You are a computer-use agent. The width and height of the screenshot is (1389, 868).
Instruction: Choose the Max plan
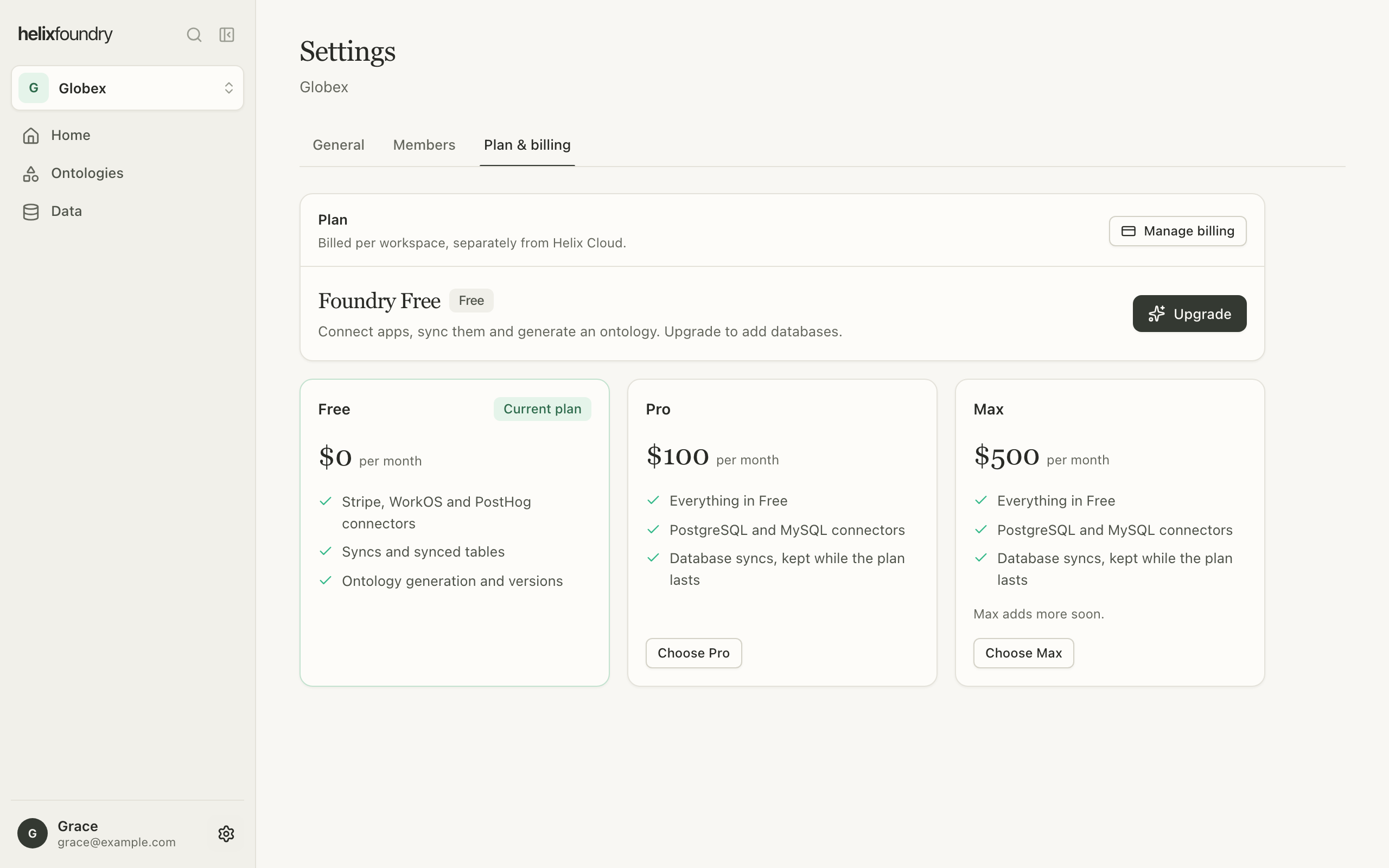(x=1023, y=653)
